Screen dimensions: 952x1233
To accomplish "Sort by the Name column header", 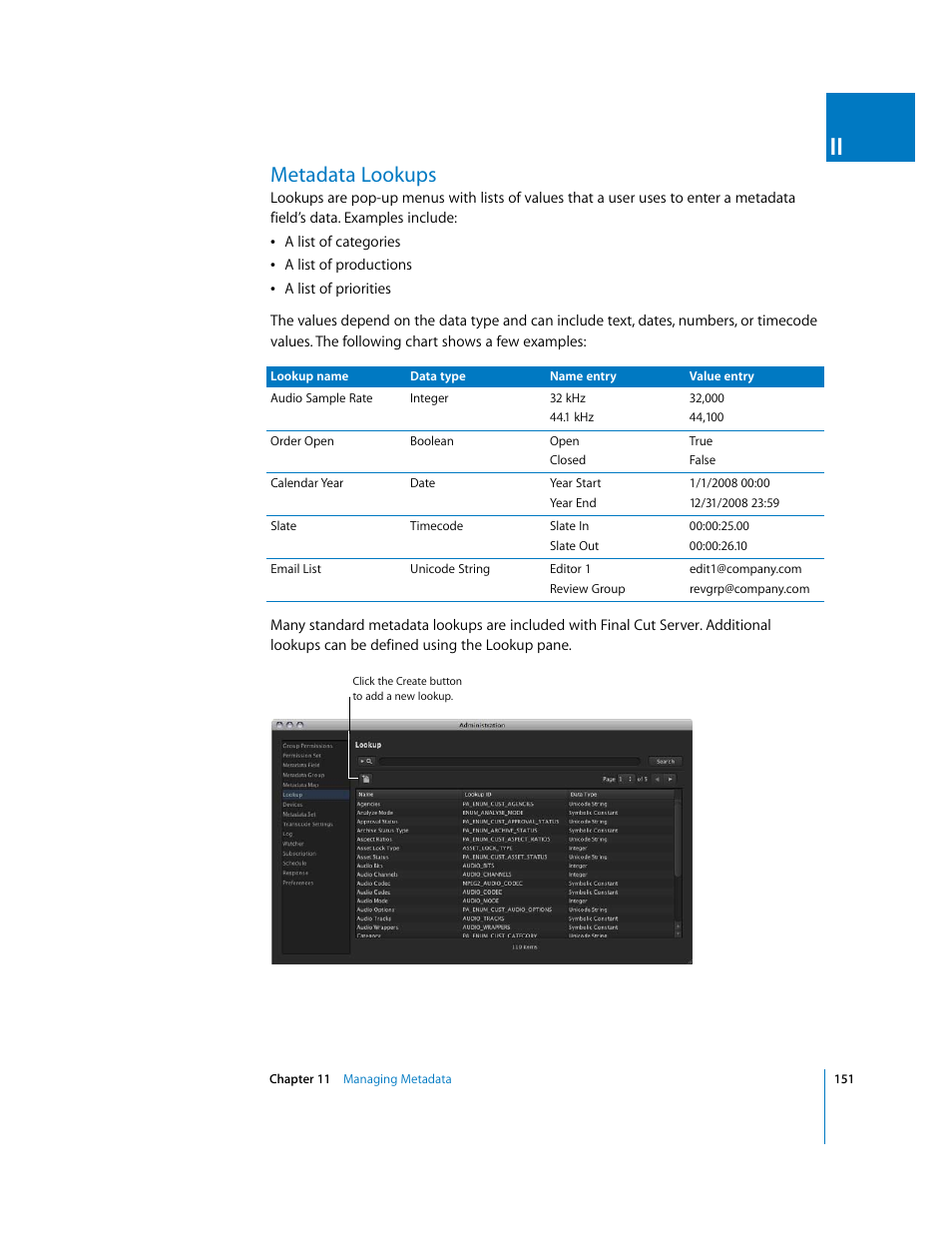I will click(x=408, y=795).
